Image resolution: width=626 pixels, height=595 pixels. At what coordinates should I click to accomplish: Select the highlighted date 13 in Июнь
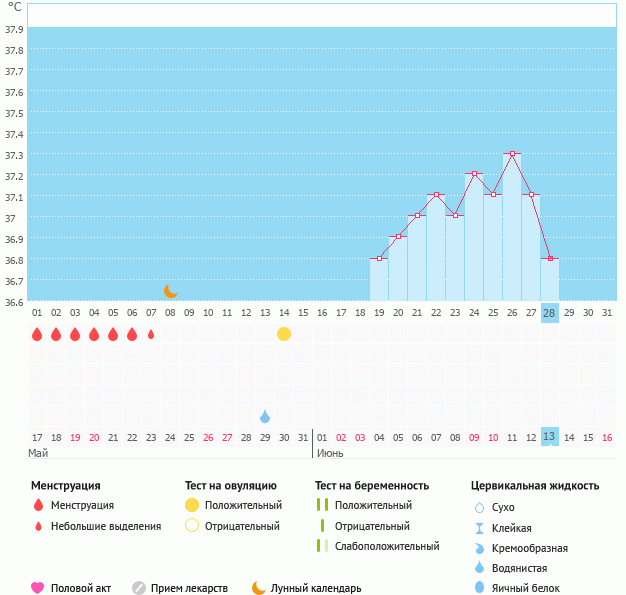pyautogui.click(x=549, y=437)
